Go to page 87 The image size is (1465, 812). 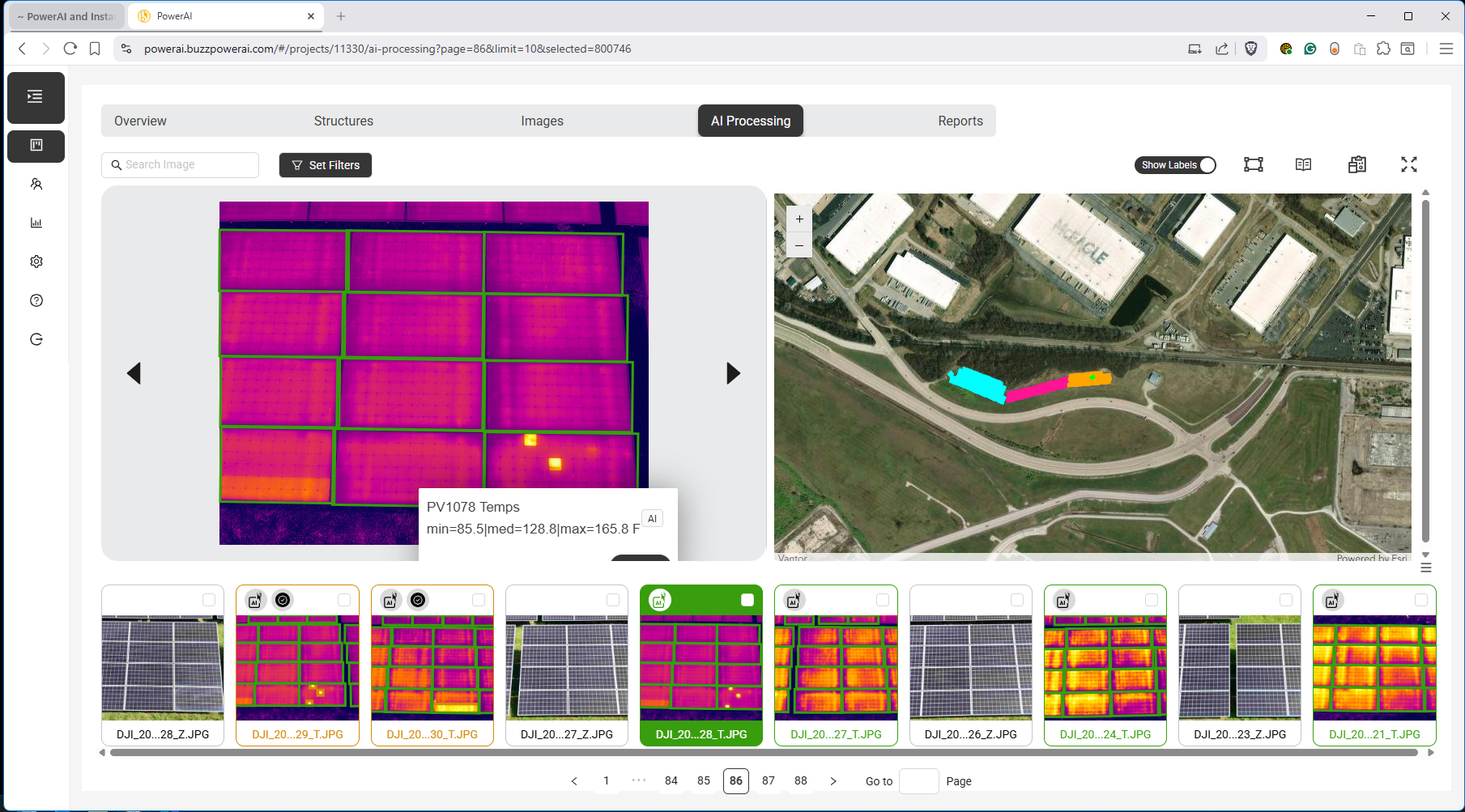768,781
